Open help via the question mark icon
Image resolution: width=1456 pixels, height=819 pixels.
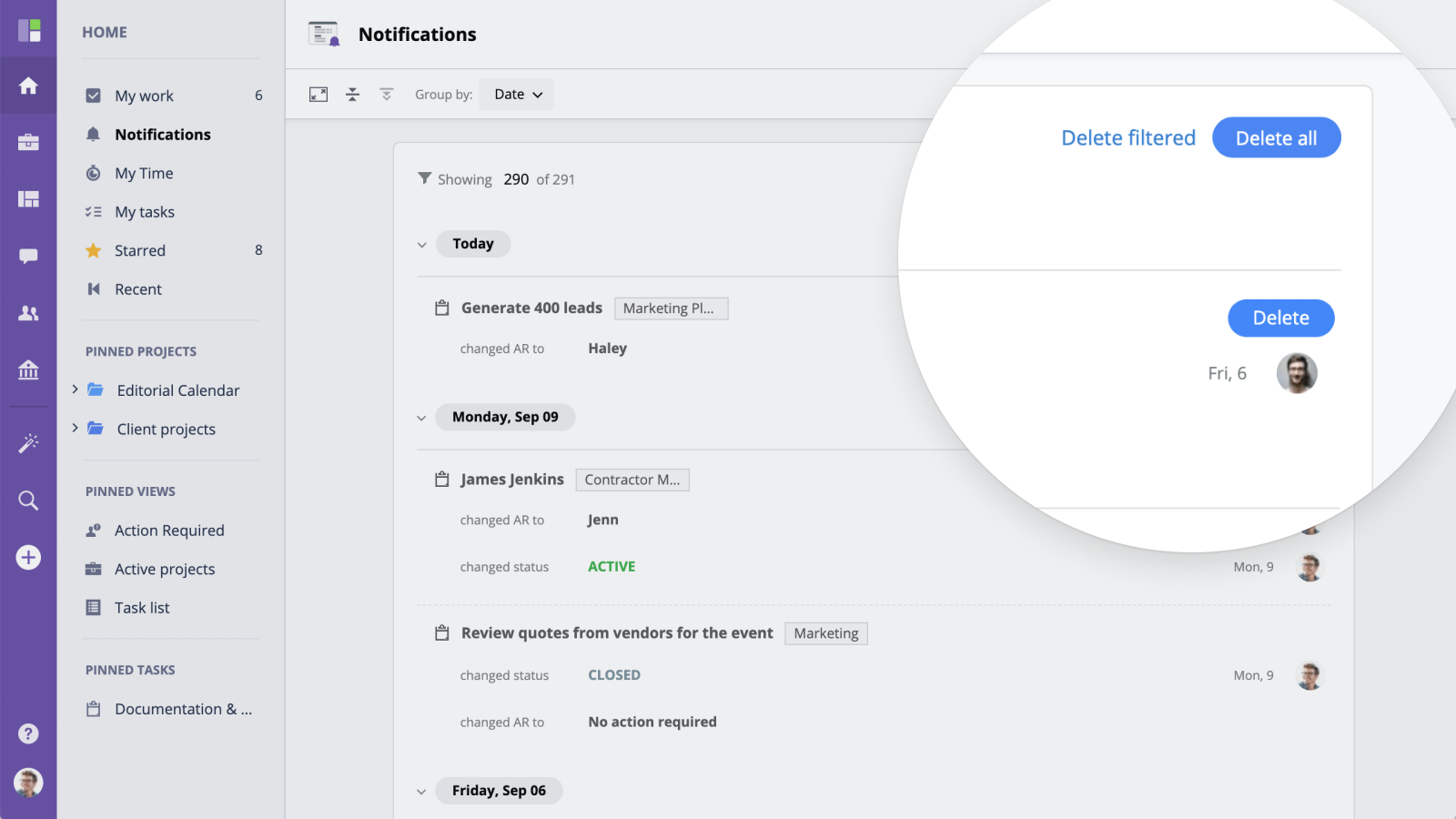click(x=28, y=733)
